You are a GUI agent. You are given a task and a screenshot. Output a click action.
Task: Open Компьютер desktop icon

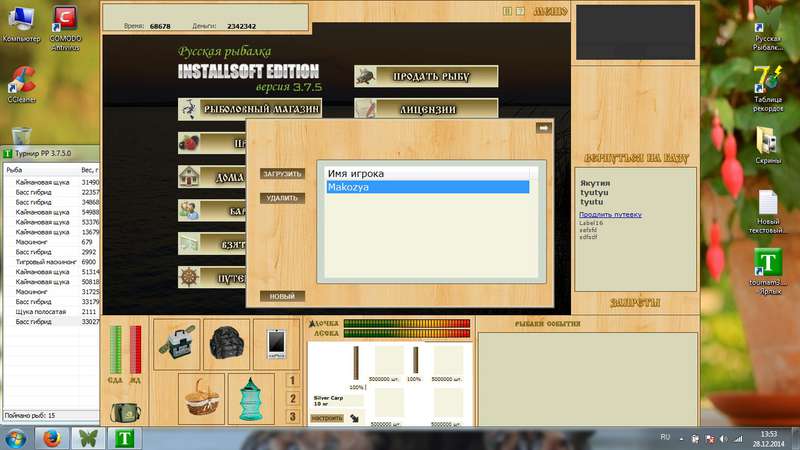[x=21, y=25]
